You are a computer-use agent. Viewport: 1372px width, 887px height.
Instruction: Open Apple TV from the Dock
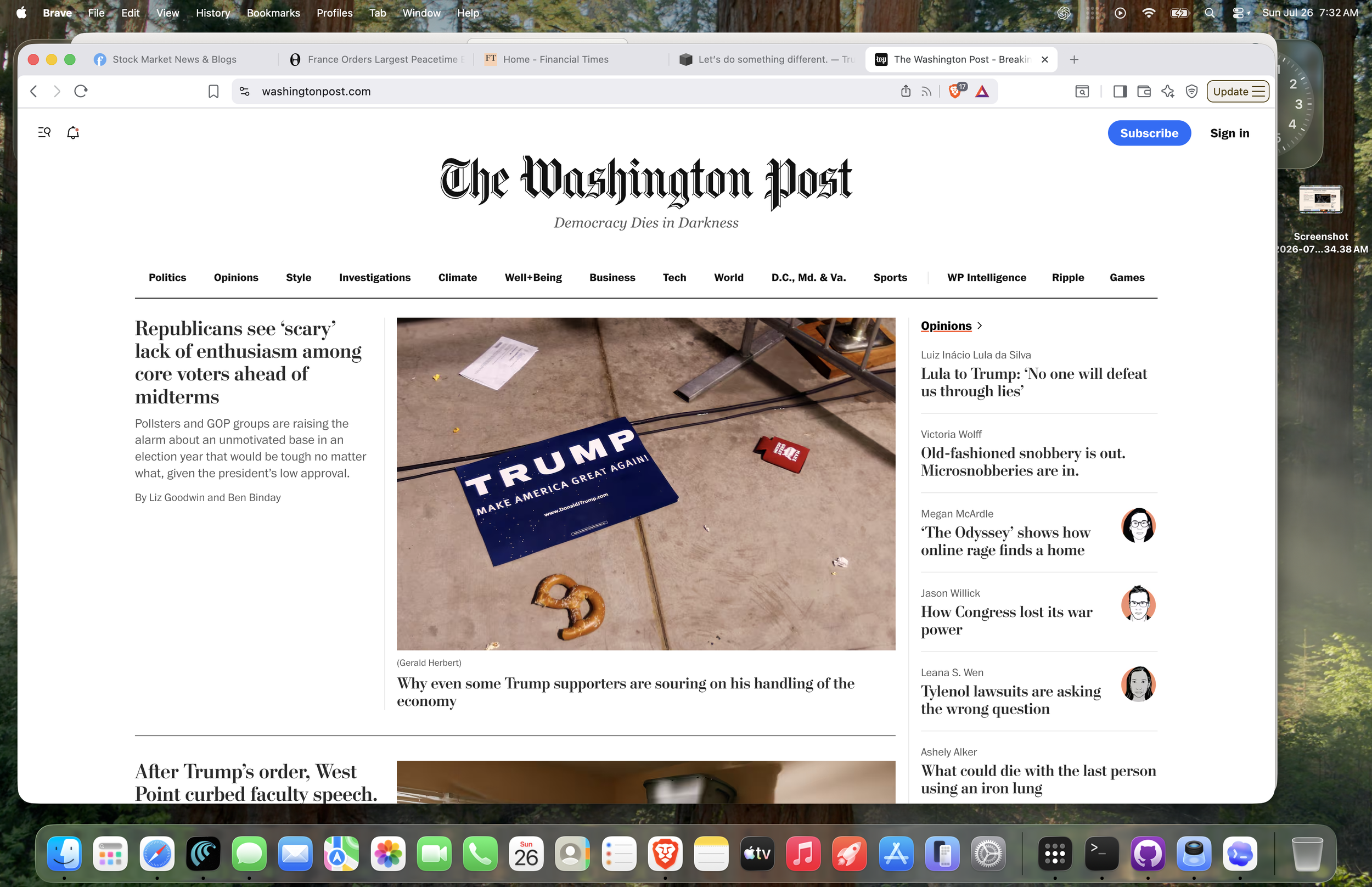coord(757,853)
